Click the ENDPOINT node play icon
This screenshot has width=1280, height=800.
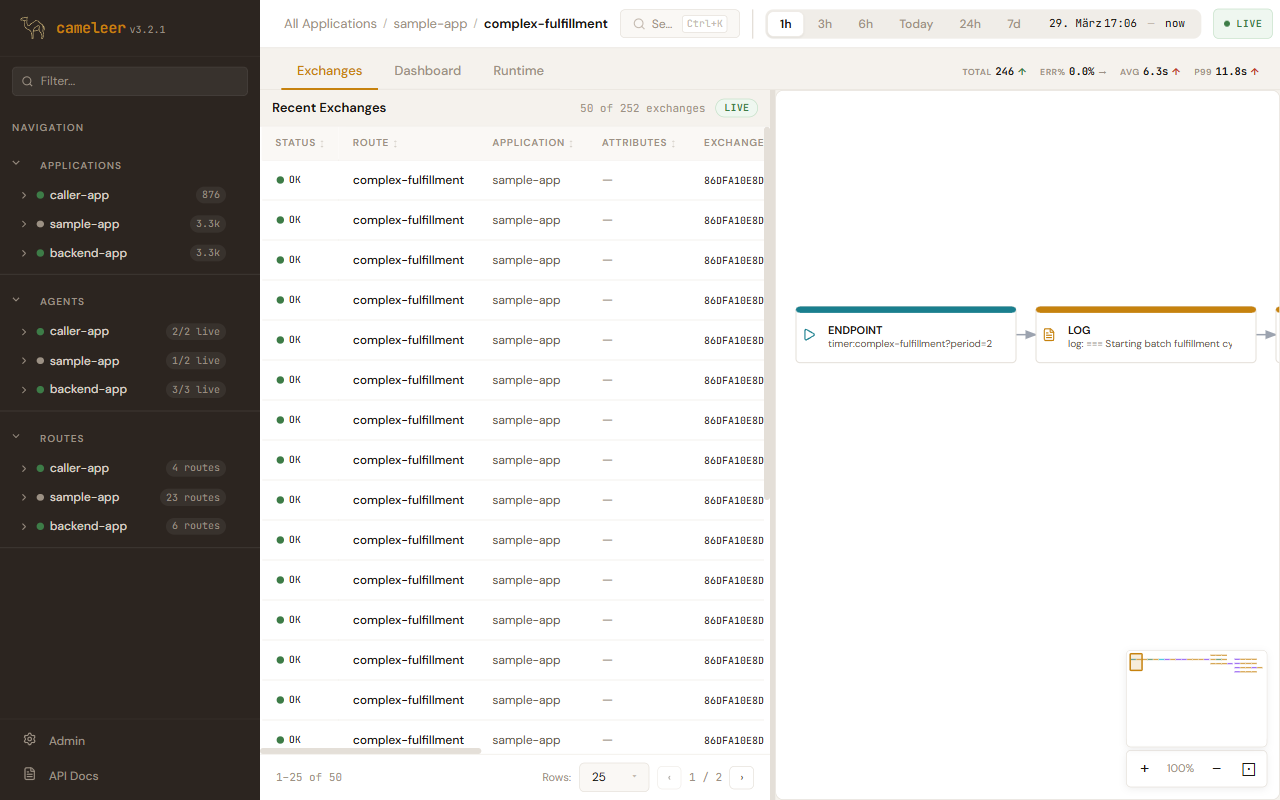coord(810,336)
